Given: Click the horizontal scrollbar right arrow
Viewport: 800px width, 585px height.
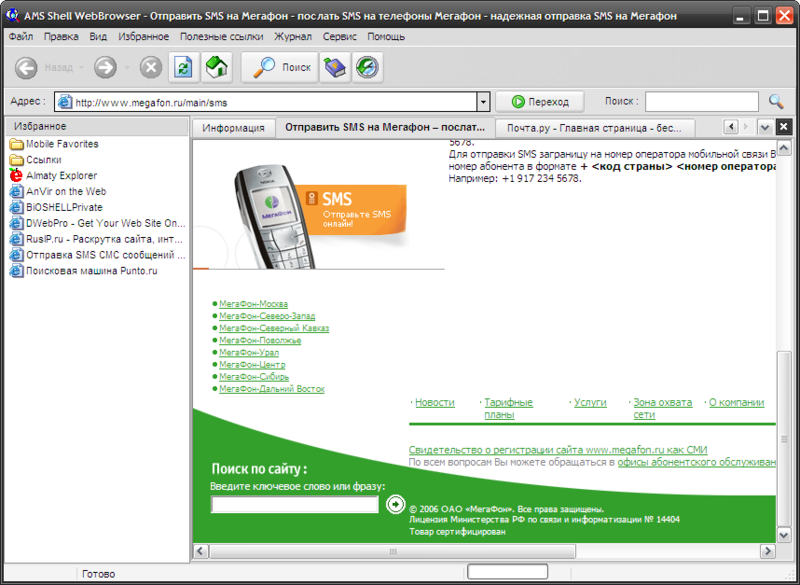Looking at the screenshot, I should pos(767,551).
